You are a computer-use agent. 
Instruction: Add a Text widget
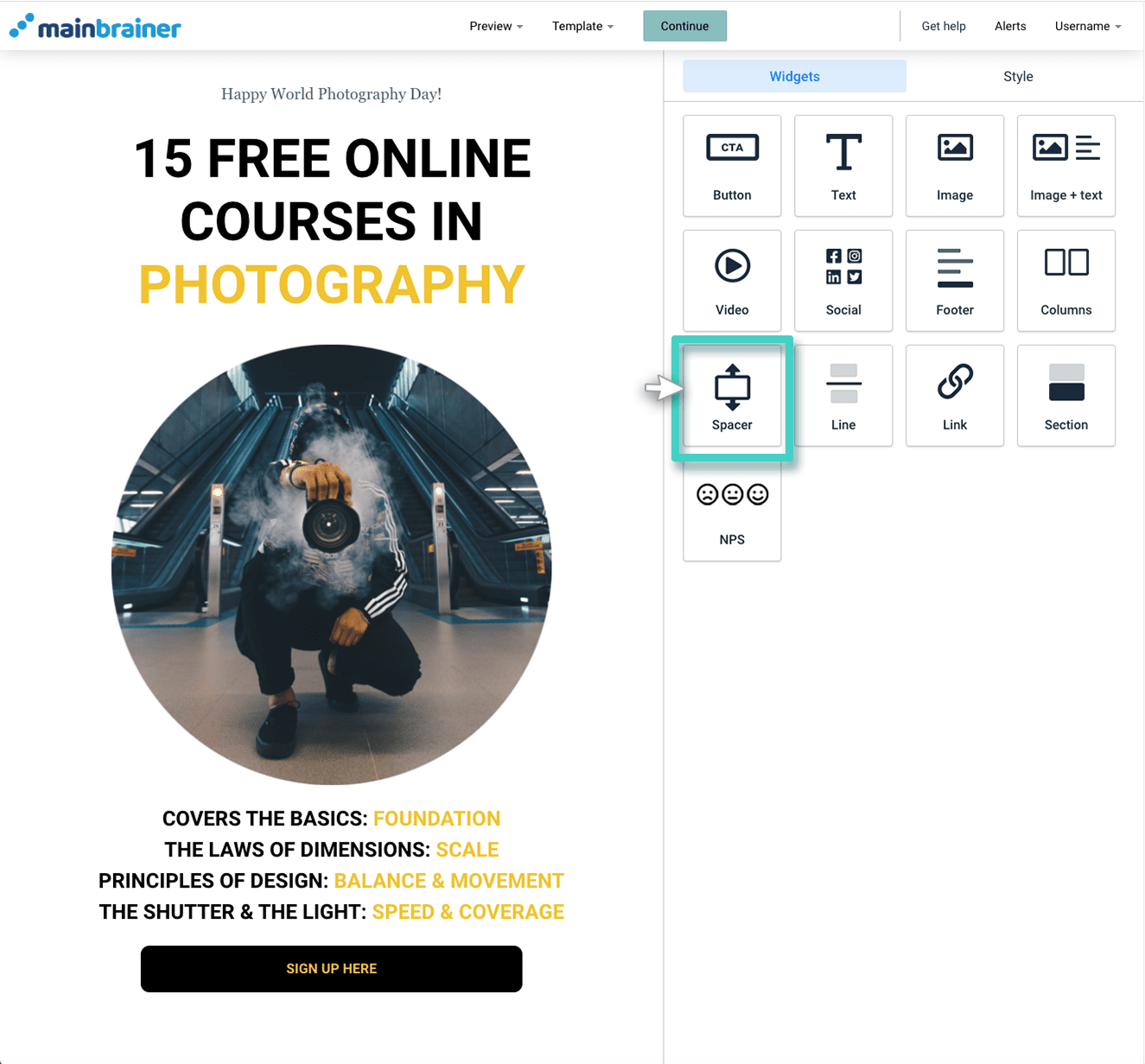click(843, 166)
